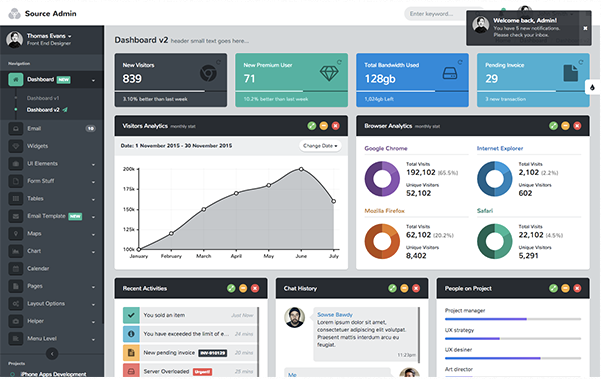Screen dimensions: 601x379
Task: Click the Chart sidebar icon
Action: click(x=16, y=251)
